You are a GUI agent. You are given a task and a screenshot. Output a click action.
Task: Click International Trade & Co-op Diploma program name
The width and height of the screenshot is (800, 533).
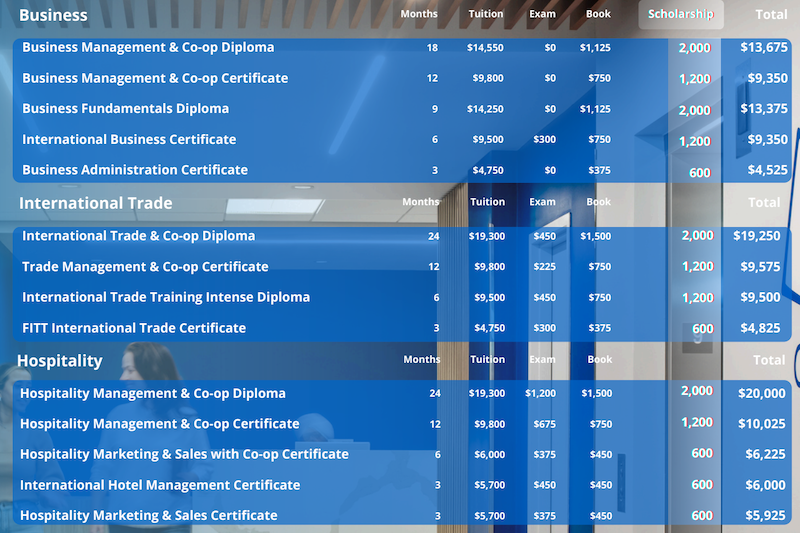point(138,236)
